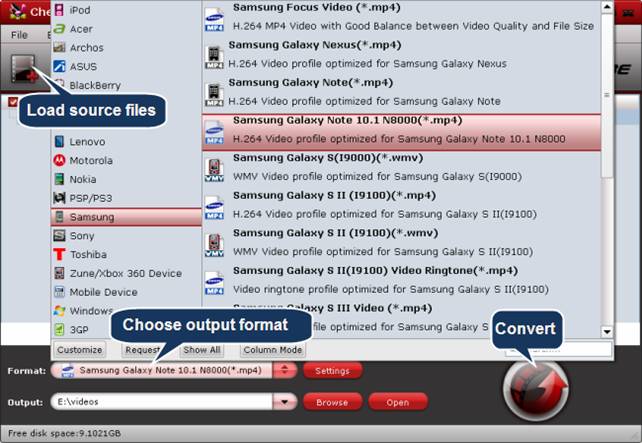This screenshot has width=642, height=443.
Task: Click the Mobile Device icon
Action: pos(59,292)
